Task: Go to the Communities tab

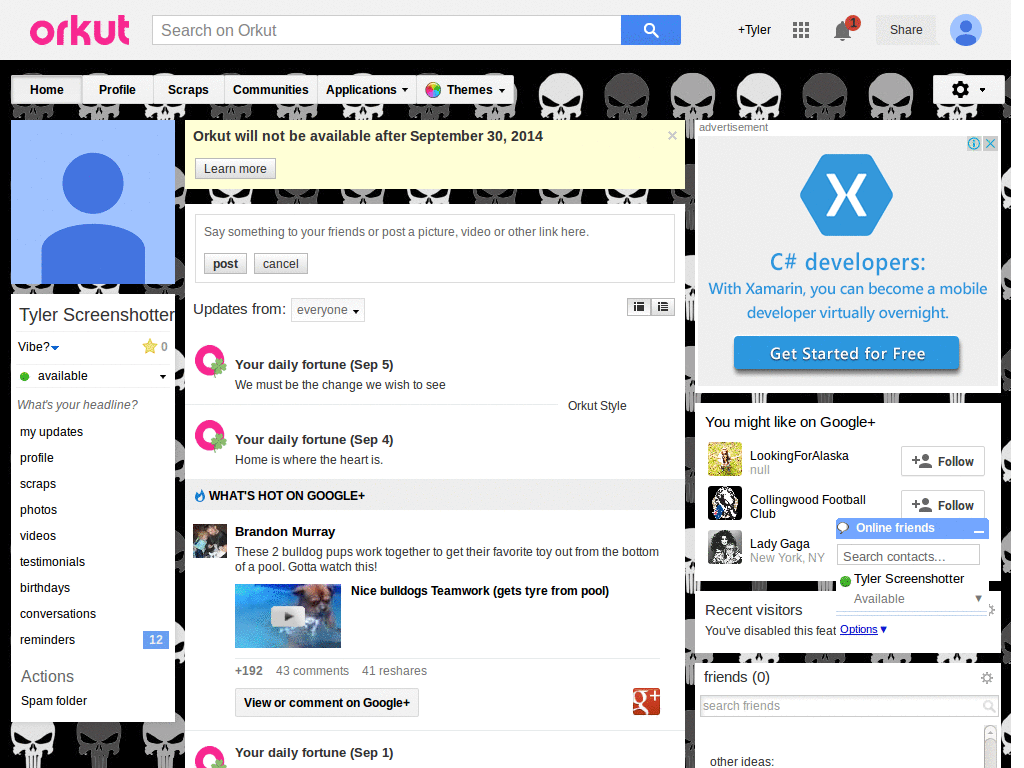Action: click(270, 89)
